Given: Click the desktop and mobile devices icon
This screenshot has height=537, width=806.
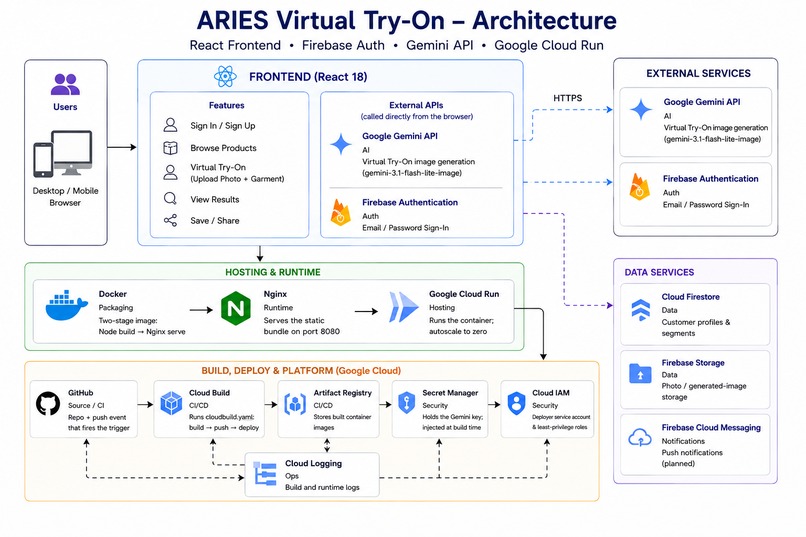Looking at the screenshot, I should [63, 154].
